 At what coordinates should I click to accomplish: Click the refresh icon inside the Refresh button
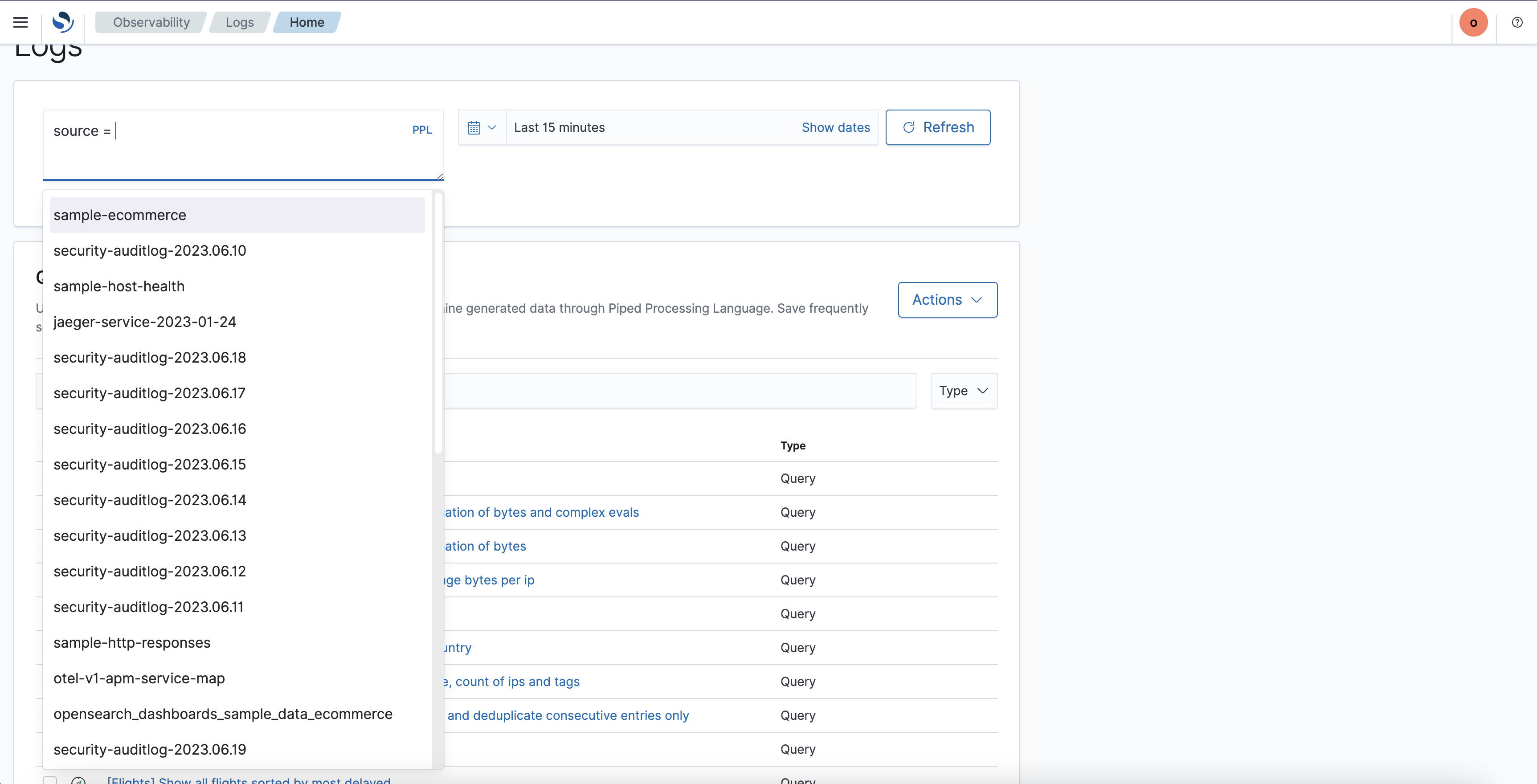[909, 127]
